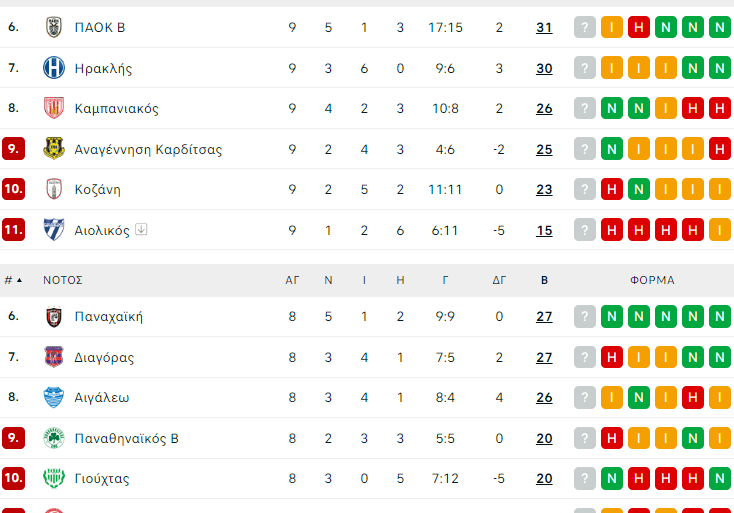Click the relegation arrow icon beside Αιολικός

pos(141,230)
